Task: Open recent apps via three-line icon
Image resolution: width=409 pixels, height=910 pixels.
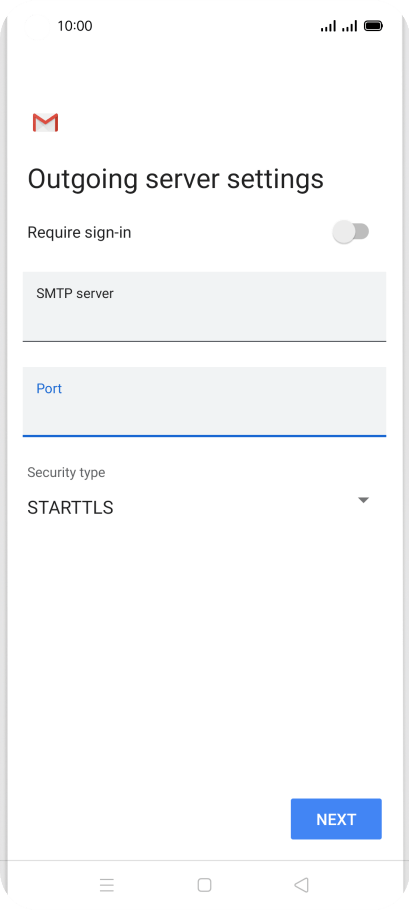Action: [107, 884]
